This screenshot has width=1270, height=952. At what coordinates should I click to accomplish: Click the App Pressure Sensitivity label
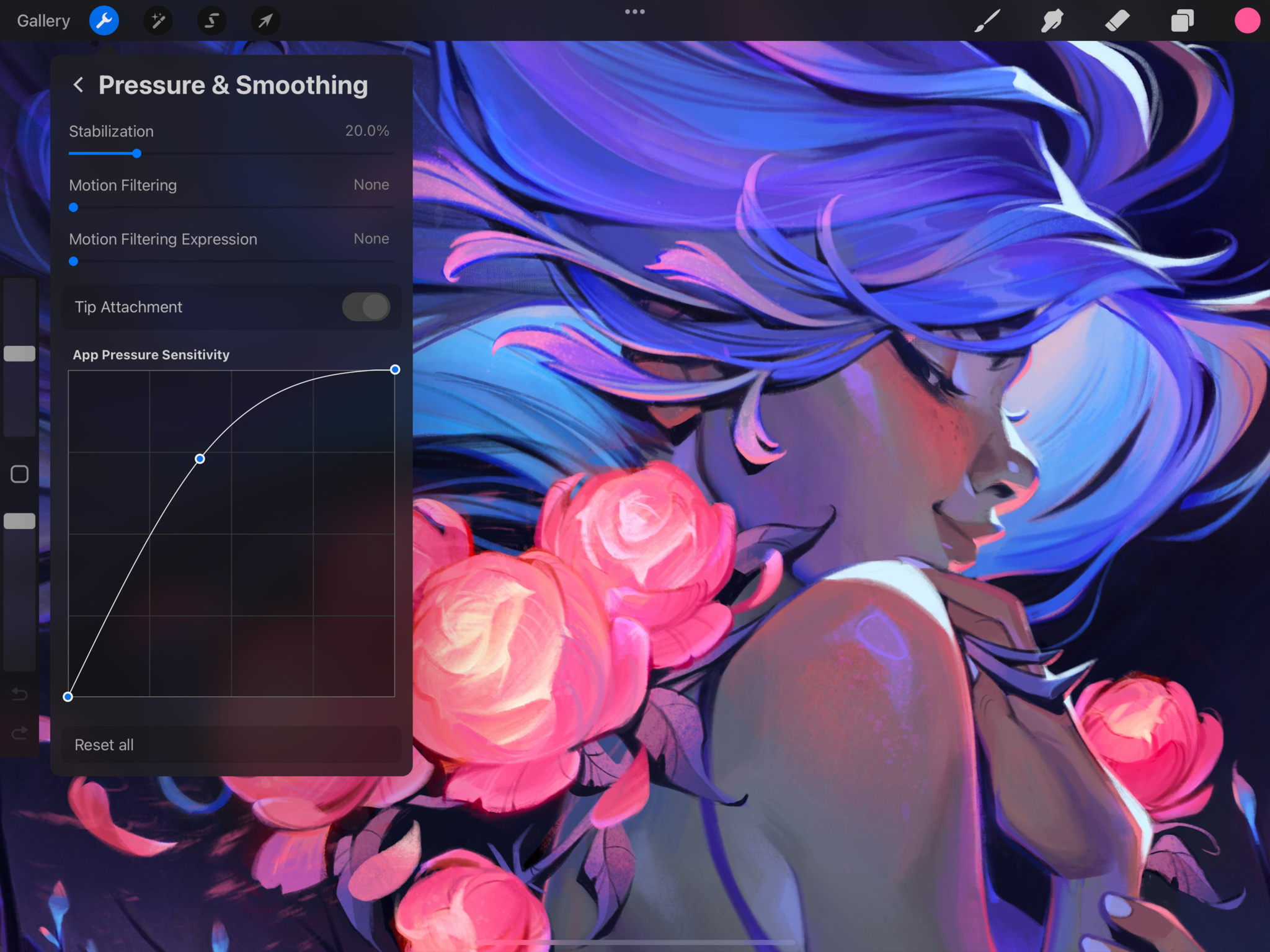[151, 355]
